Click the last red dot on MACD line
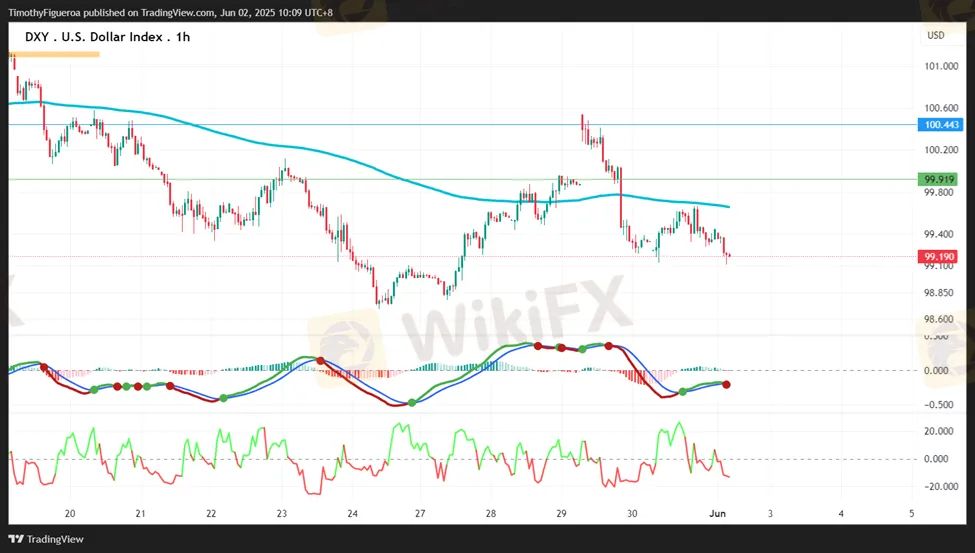Image resolution: width=975 pixels, height=553 pixels. tap(726, 385)
